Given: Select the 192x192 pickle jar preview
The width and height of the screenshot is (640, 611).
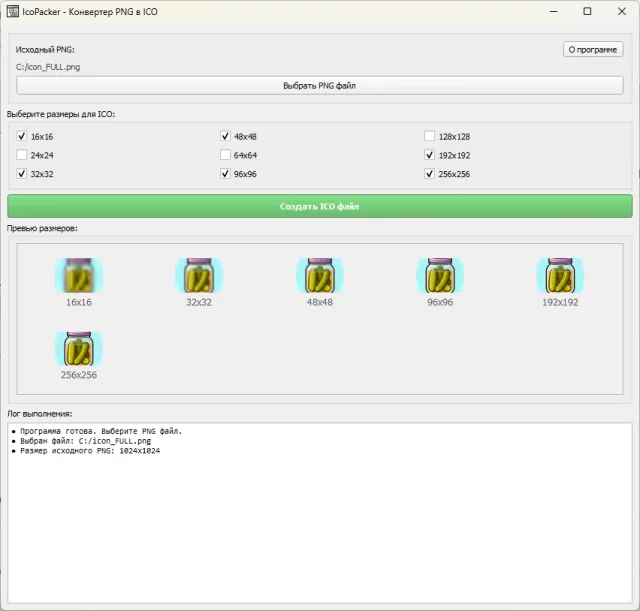Looking at the screenshot, I should [x=560, y=275].
